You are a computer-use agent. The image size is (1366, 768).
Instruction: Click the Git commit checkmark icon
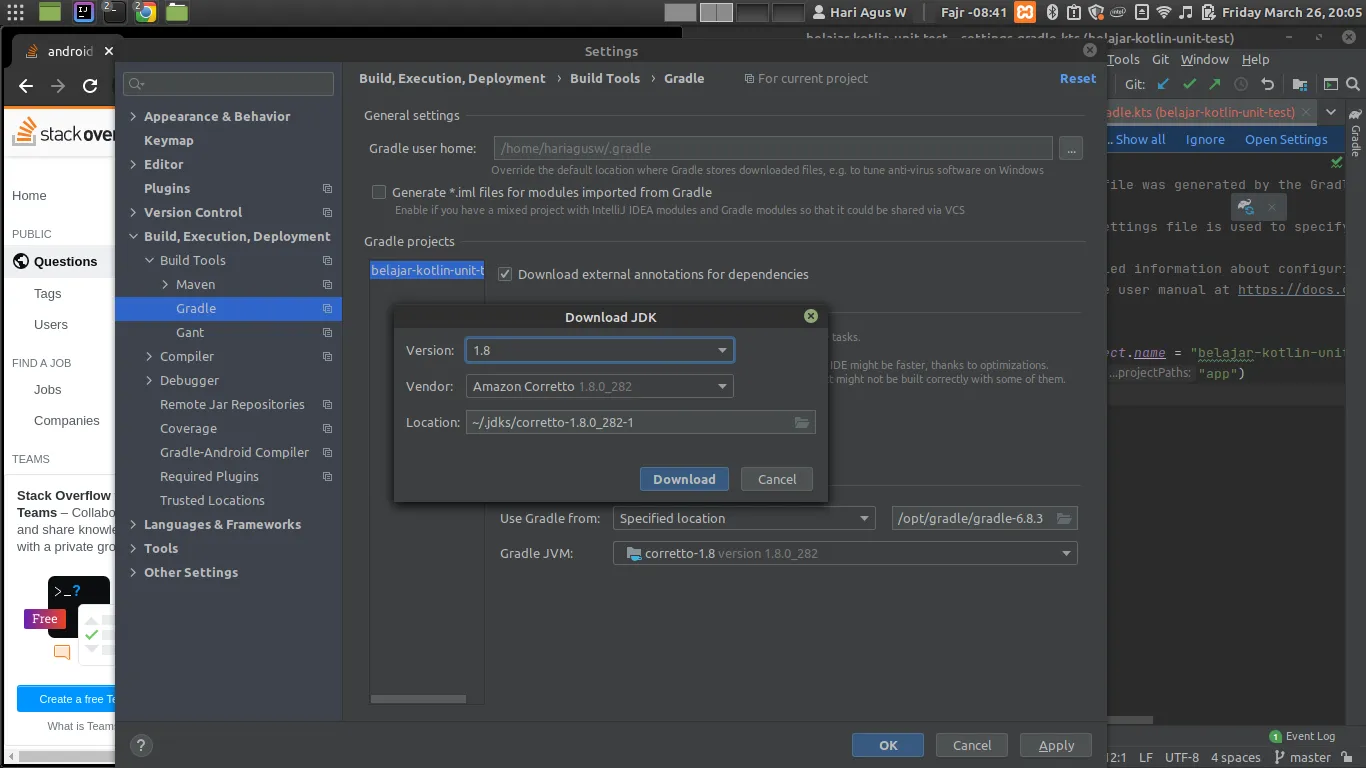1189,85
